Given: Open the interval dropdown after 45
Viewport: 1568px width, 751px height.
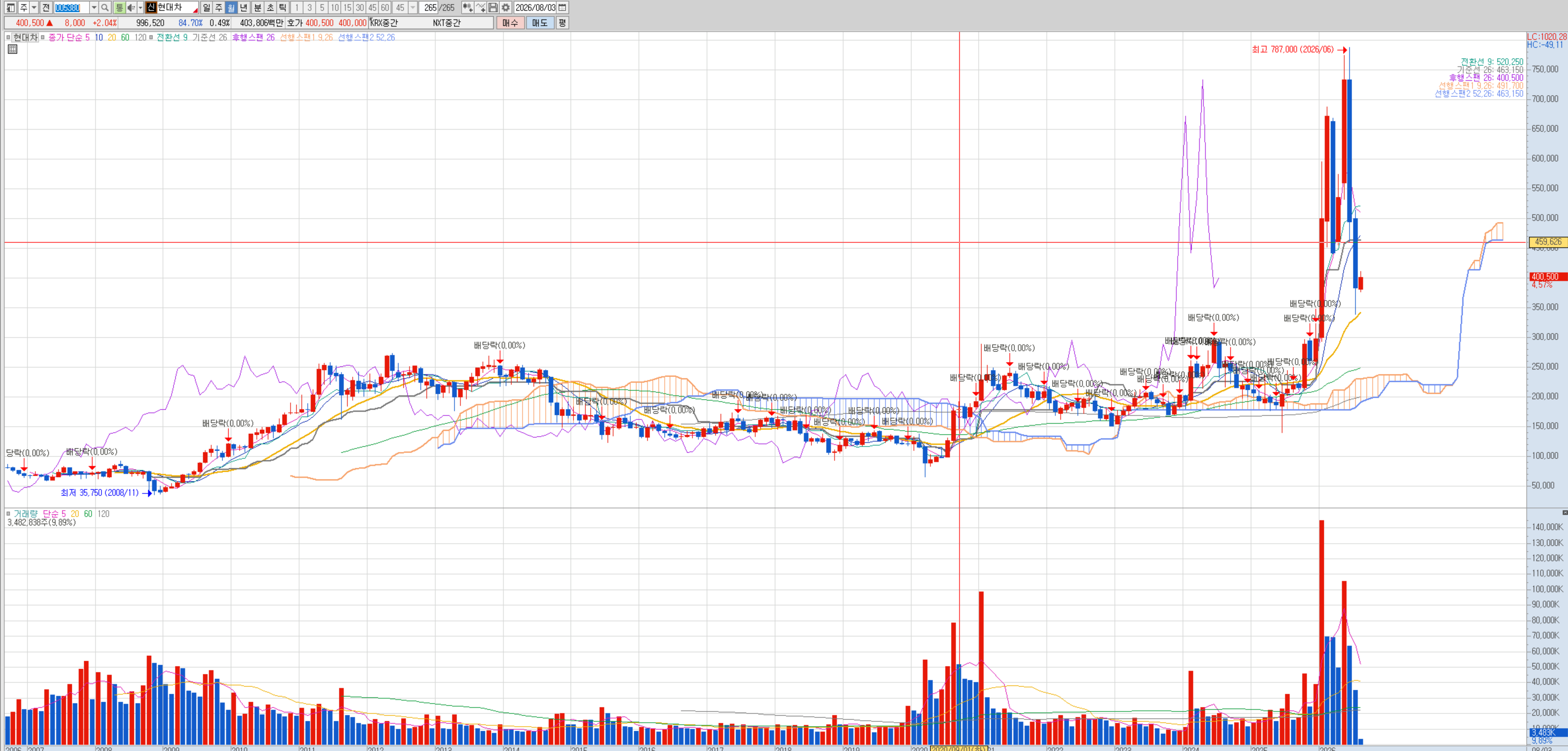Looking at the screenshot, I should coord(412,7).
